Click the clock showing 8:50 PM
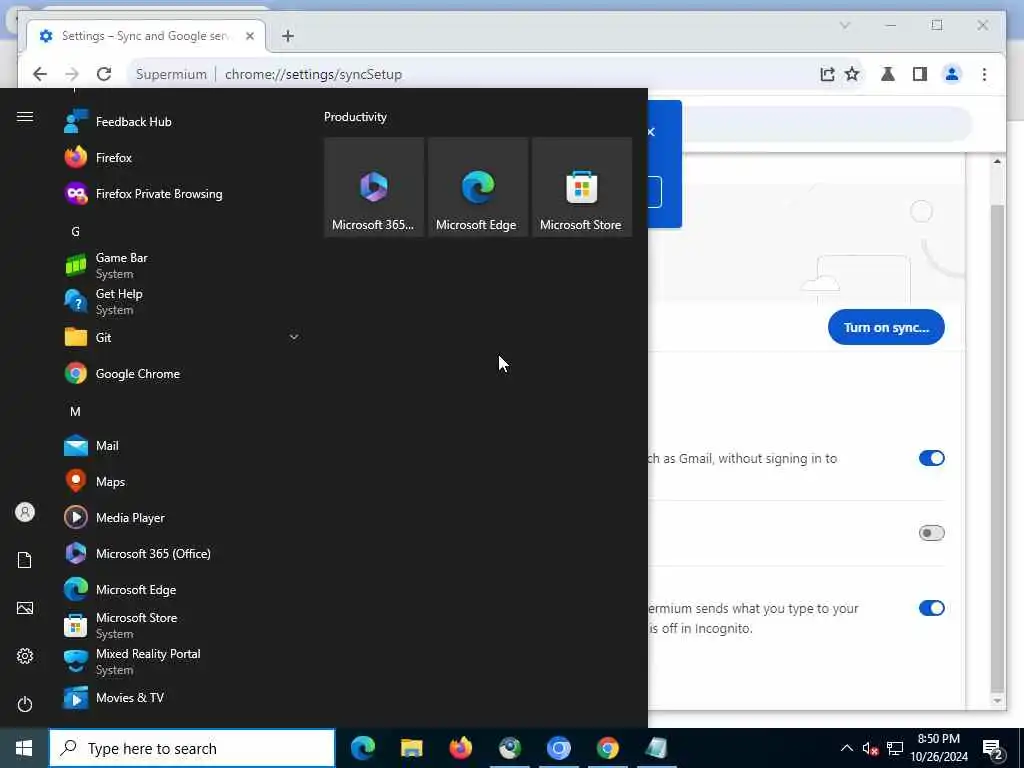This screenshot has height=768, width=1024. 939,748
